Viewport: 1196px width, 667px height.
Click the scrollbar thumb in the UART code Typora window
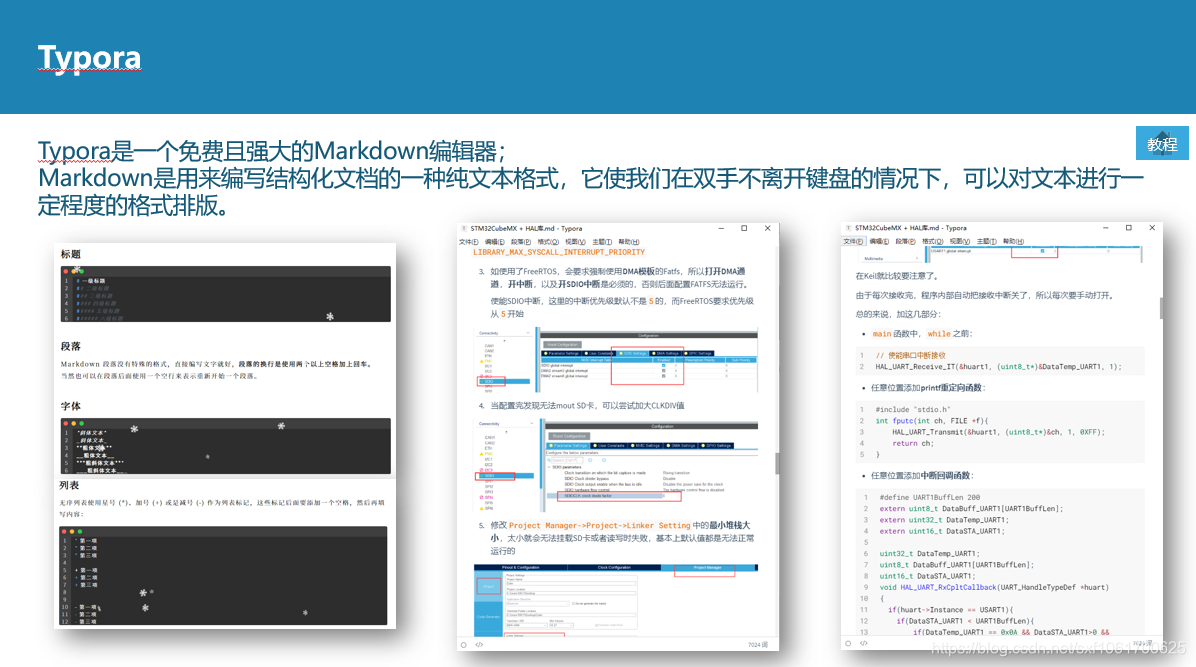(1161, 308)
